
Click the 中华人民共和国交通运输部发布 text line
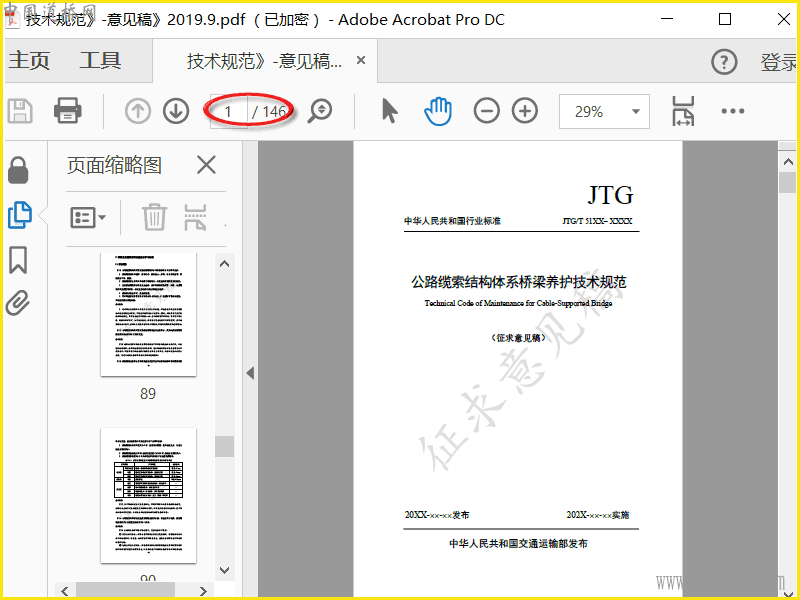click(x=518, y=544)
